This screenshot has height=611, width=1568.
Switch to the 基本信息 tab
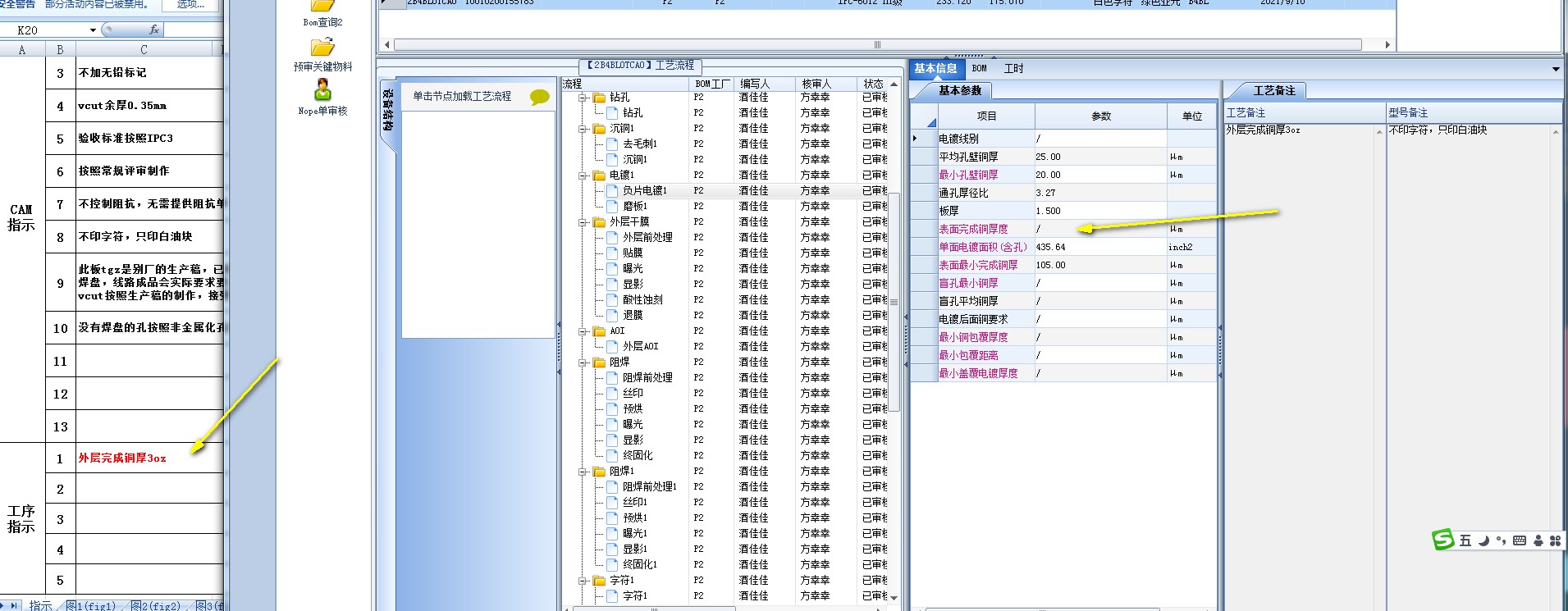935,69
